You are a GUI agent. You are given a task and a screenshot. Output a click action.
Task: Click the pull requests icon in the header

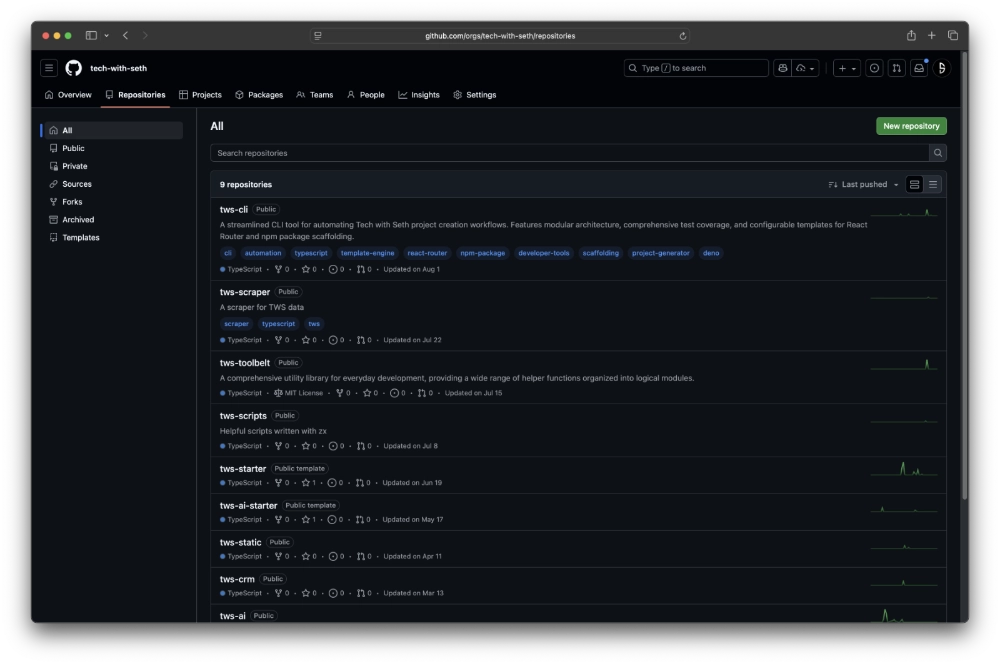(x=897, y=68)
